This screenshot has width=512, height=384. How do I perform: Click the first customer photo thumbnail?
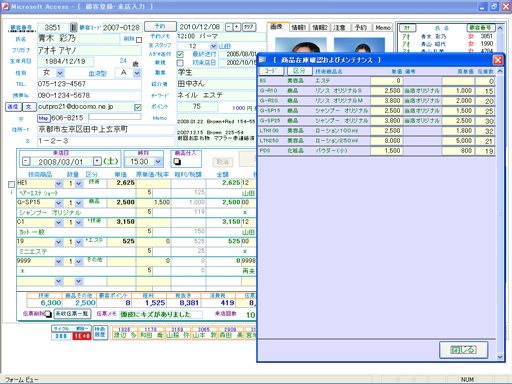tap(301, 45)
